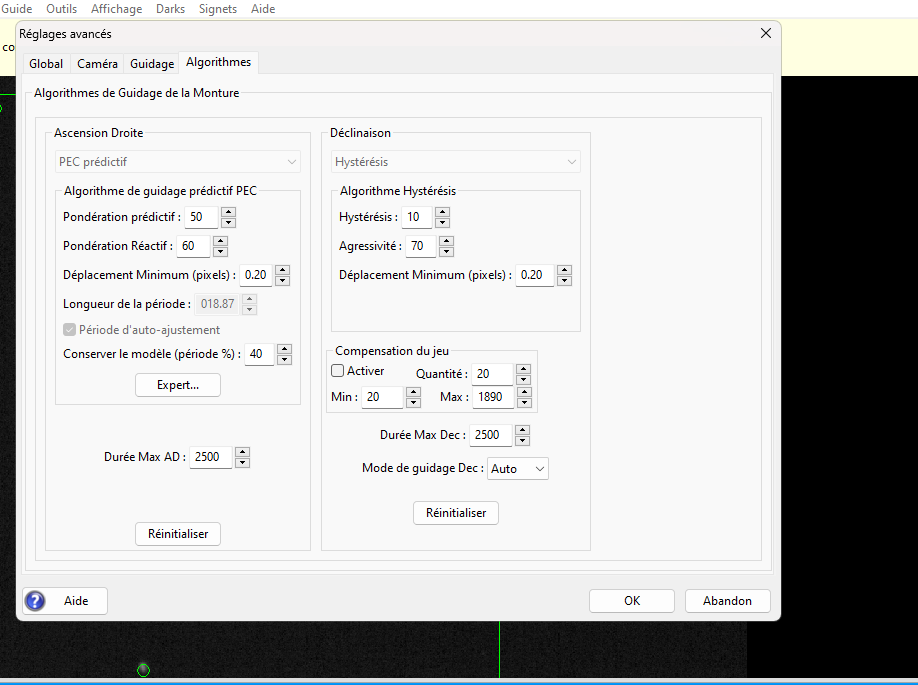Switch to the Global tab
This screenshot has width=918, height=685.
[46, 63]
